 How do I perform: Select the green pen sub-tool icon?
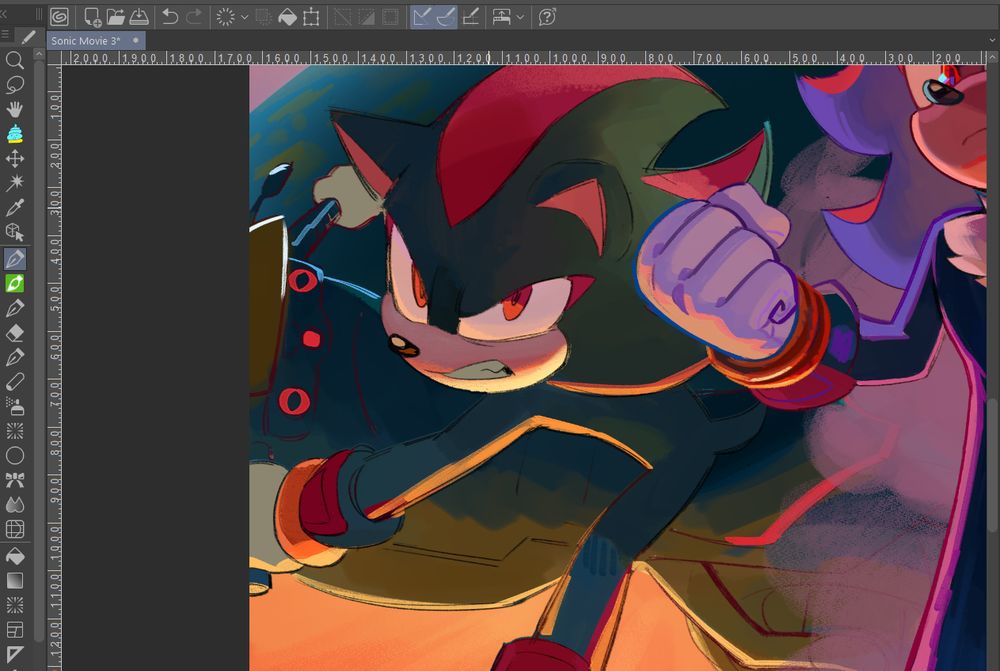[x=15, y=283]
